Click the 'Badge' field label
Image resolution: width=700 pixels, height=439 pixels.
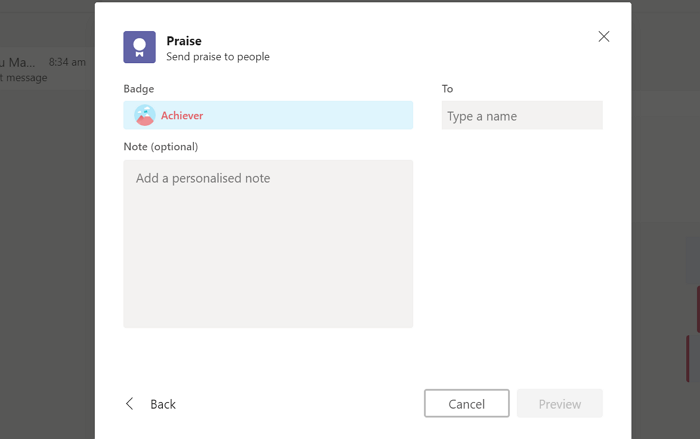pos(138,89)
